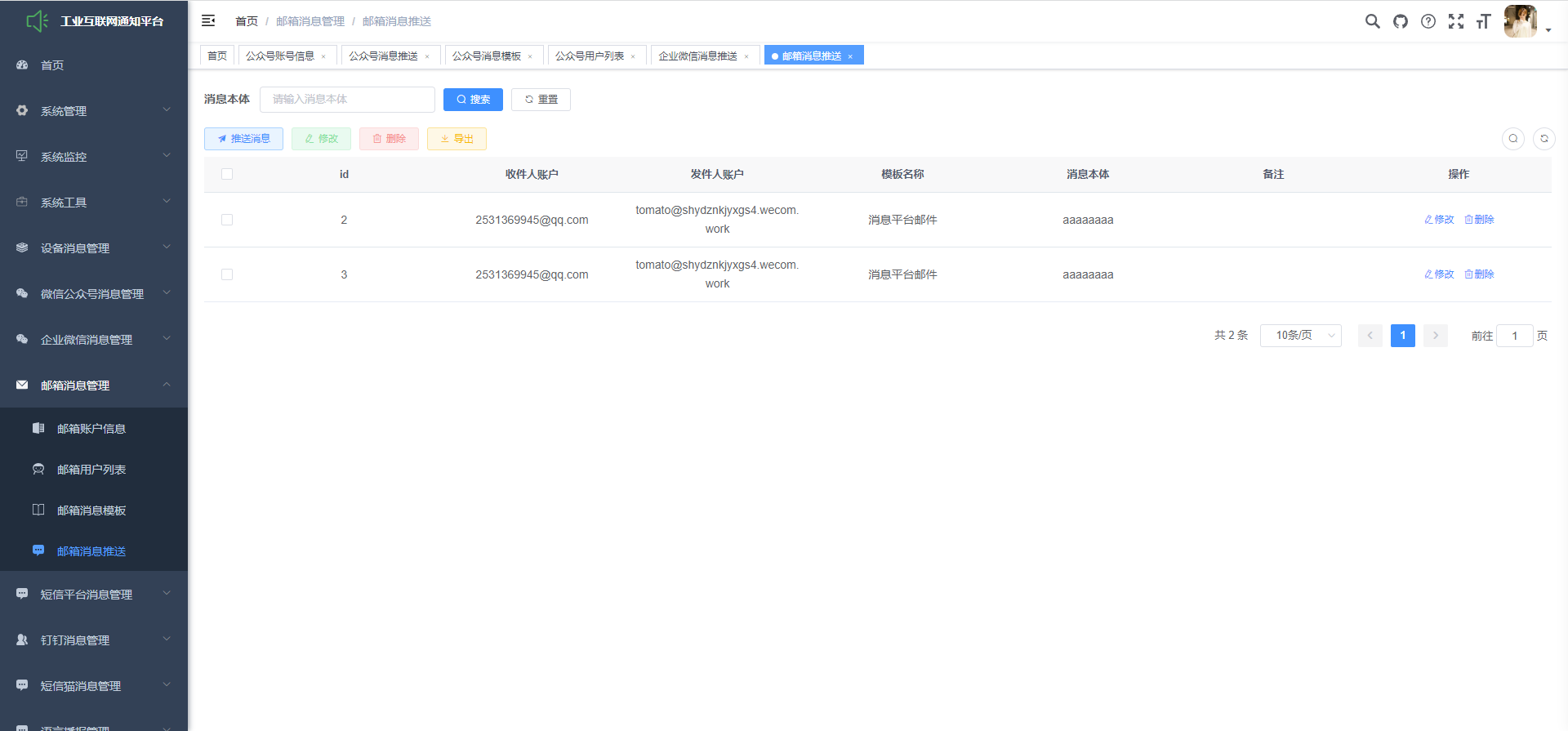Click the 邮箱消息模板 layout icon
The width and height of the screenshot is (1568, 731).
[38, 510]
